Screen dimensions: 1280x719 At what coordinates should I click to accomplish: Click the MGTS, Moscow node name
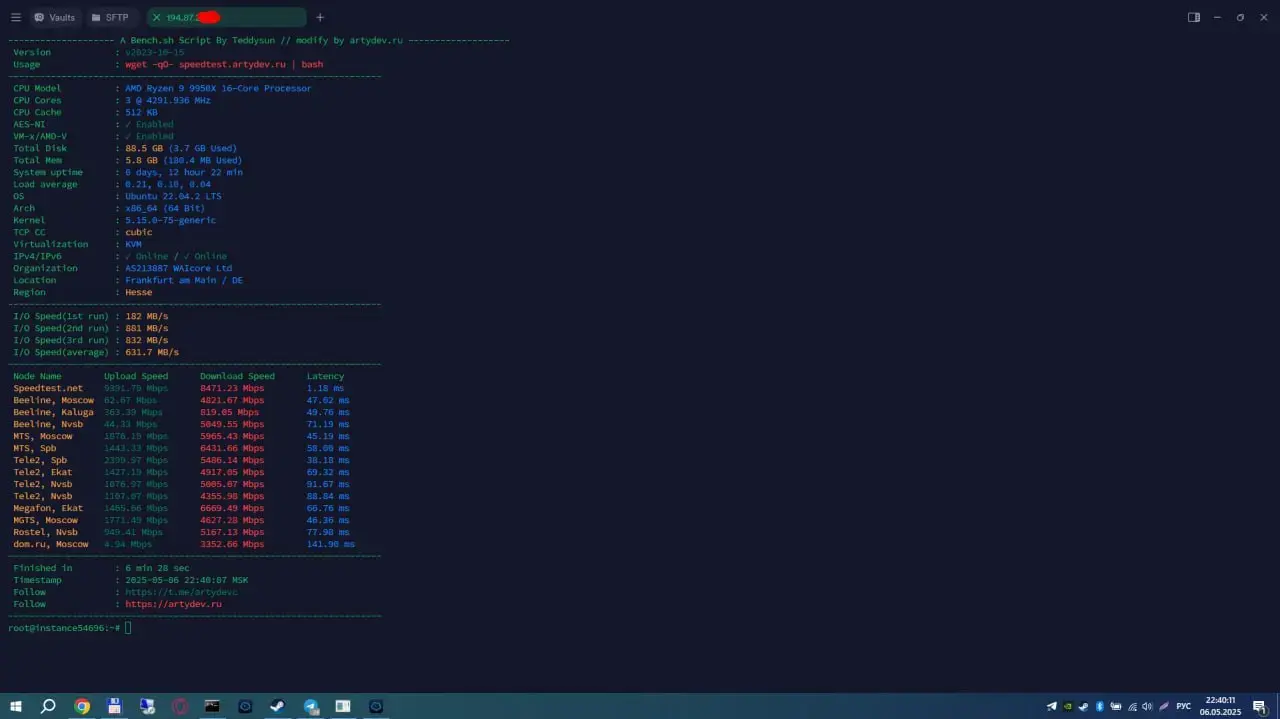pos(45,520)
